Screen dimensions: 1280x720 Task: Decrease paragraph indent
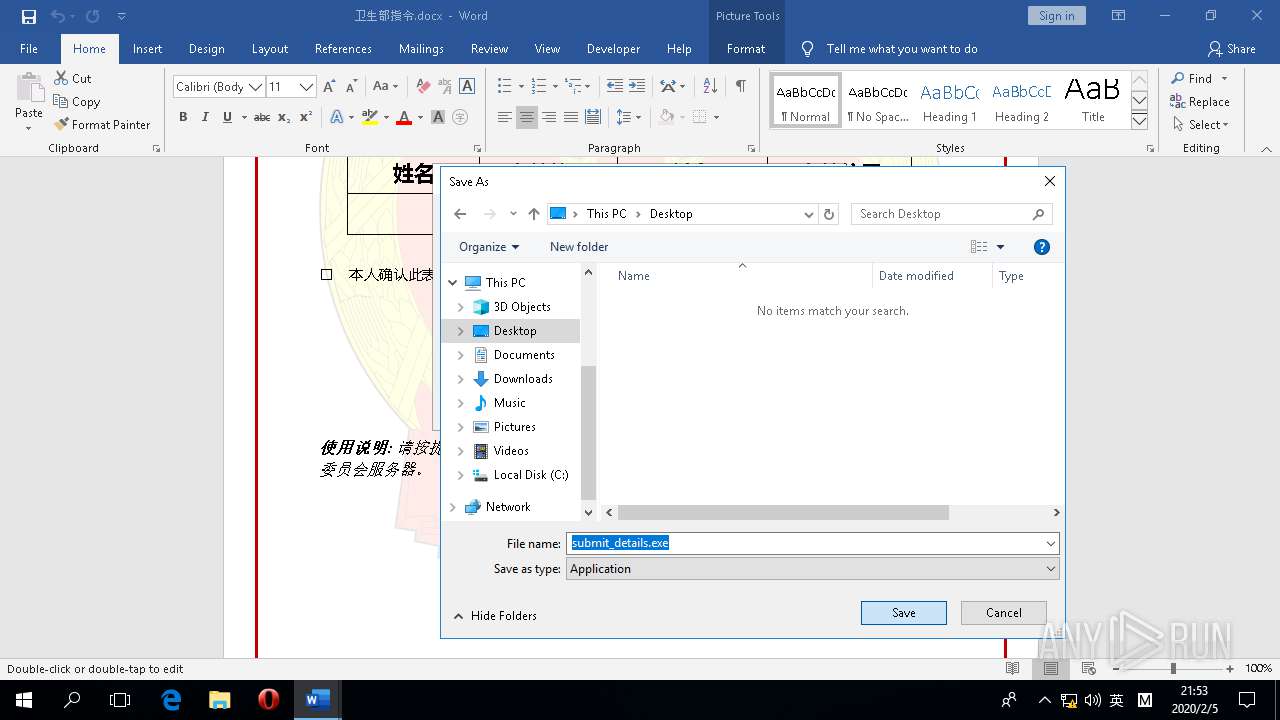point(614,86)
